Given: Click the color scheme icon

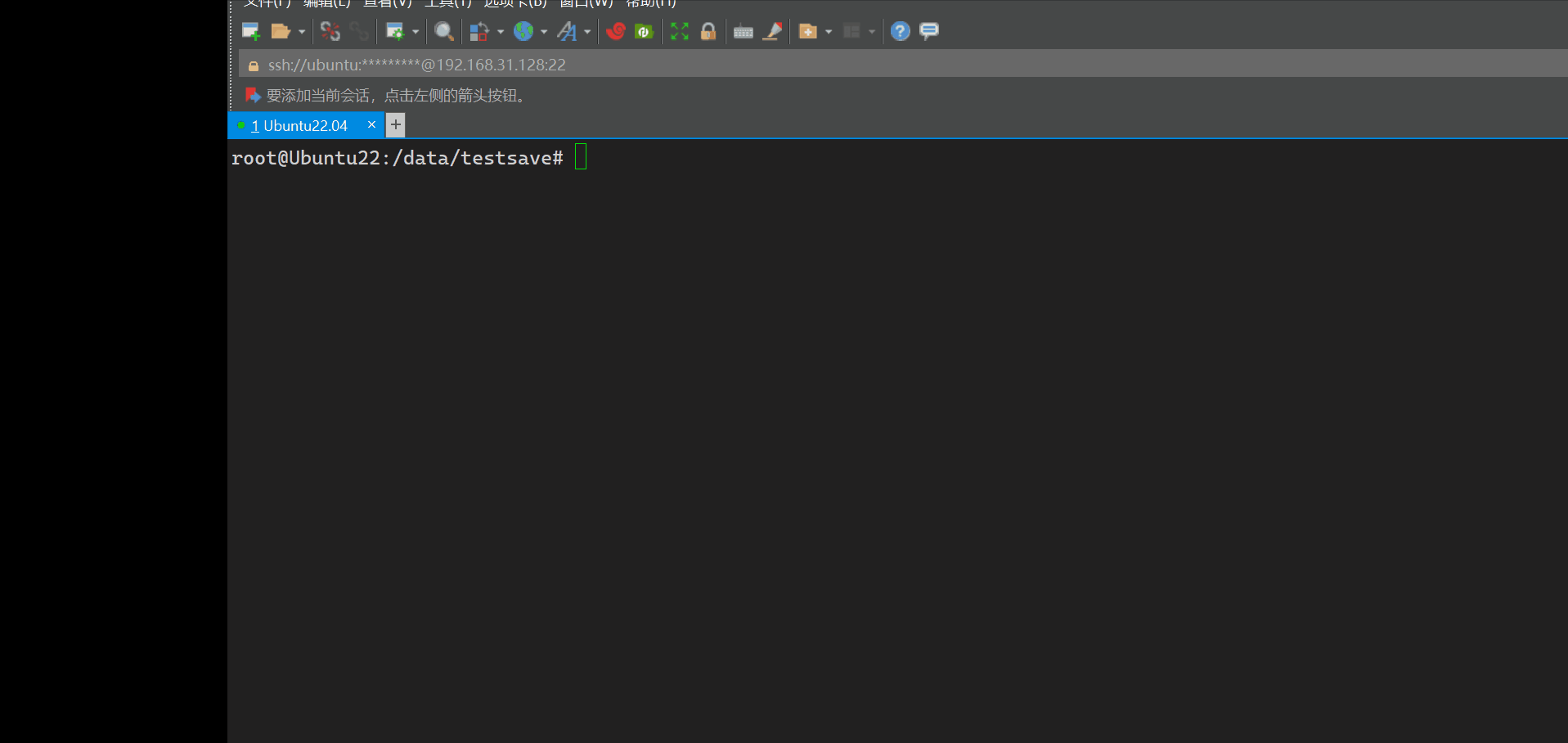Looking at the screenshot, I should tap(479, 32).
